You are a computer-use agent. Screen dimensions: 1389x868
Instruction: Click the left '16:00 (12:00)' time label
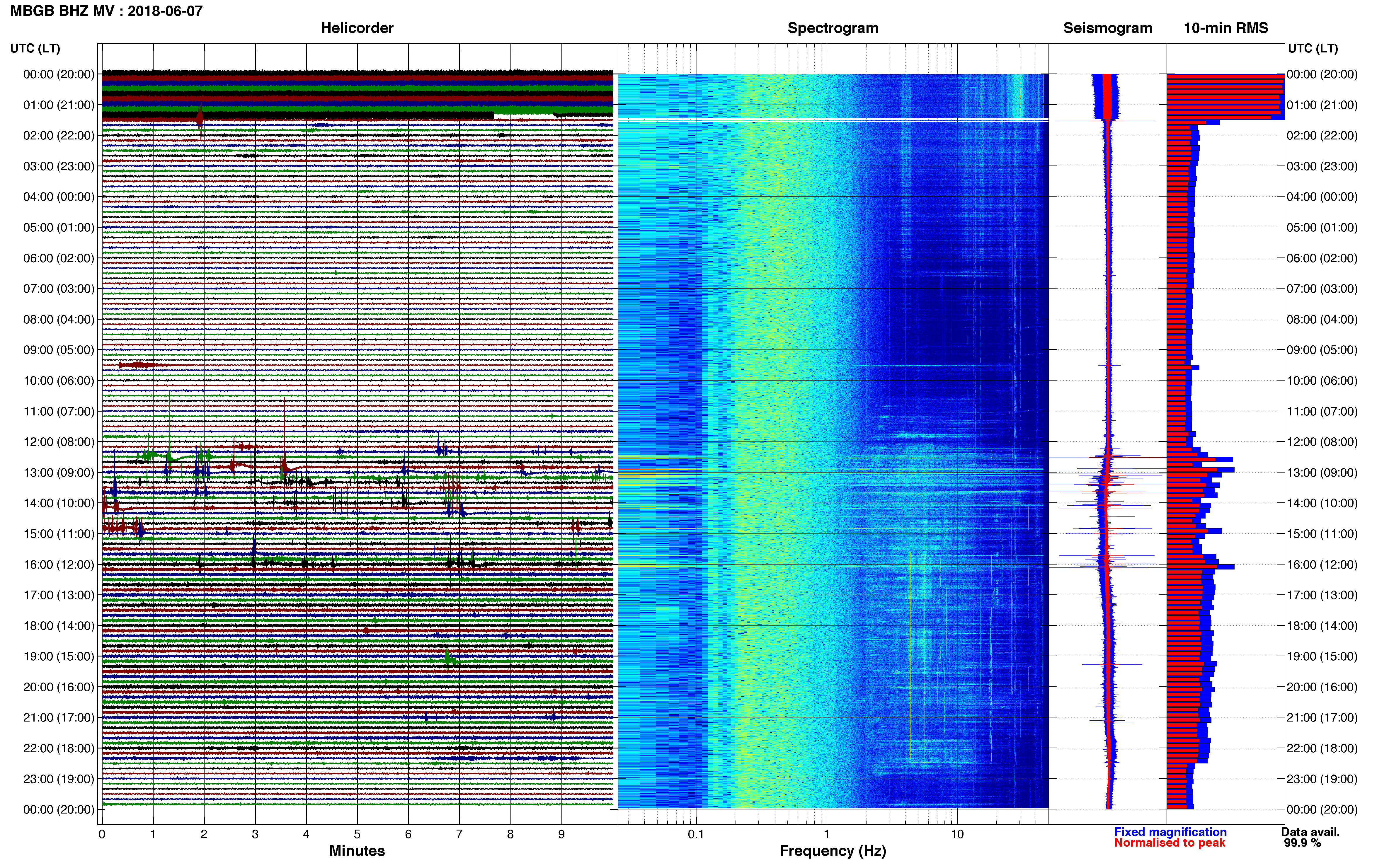[59, 564]
